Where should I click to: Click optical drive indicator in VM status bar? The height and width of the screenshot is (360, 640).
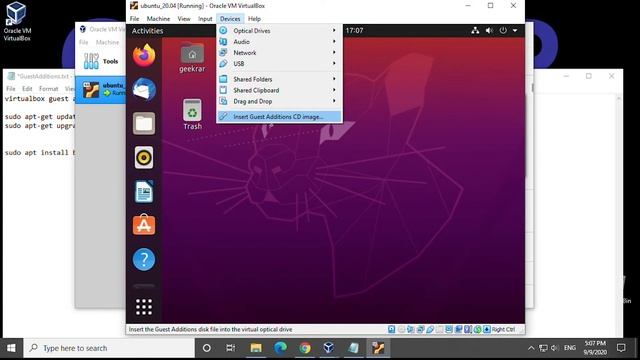[x=401, y=329]
